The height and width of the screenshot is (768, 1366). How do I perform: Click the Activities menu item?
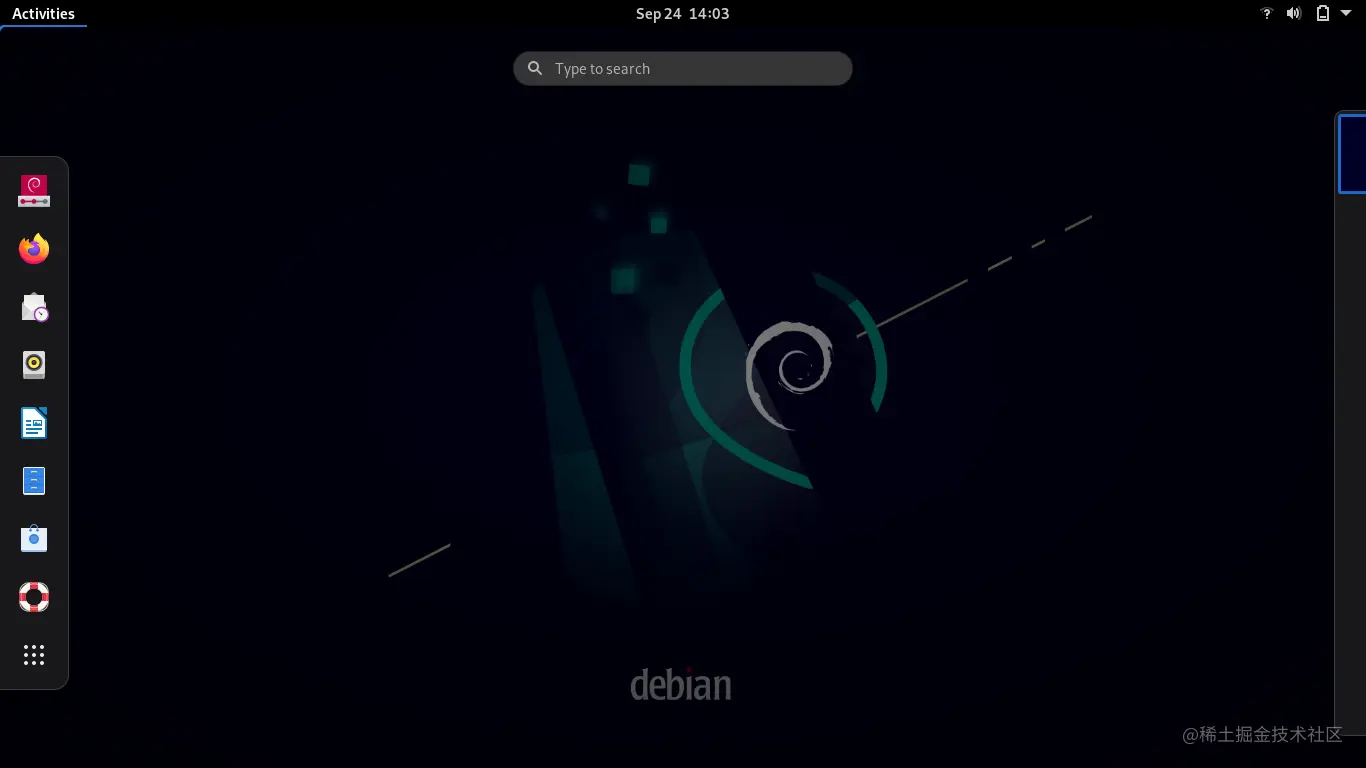click(43, 13)
